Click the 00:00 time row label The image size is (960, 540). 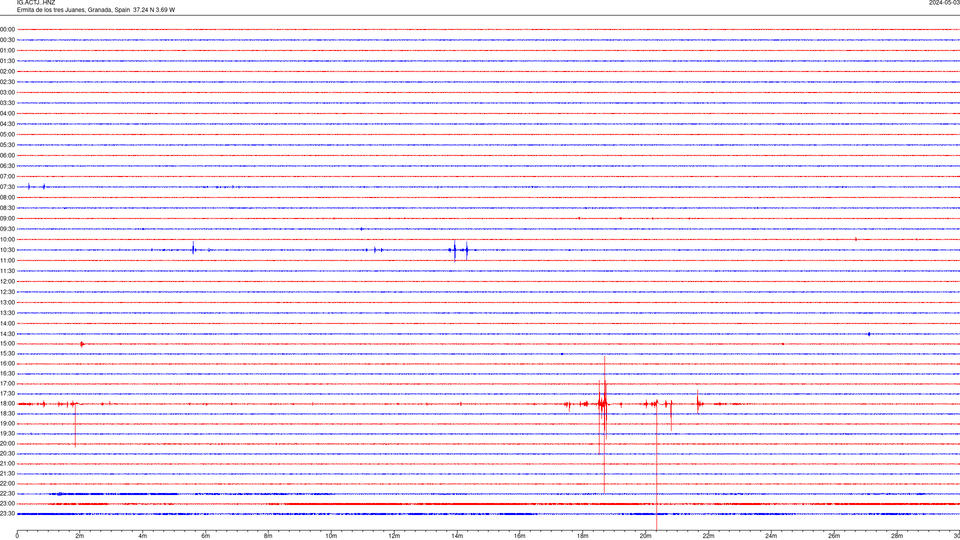click(x=7, y=29)
